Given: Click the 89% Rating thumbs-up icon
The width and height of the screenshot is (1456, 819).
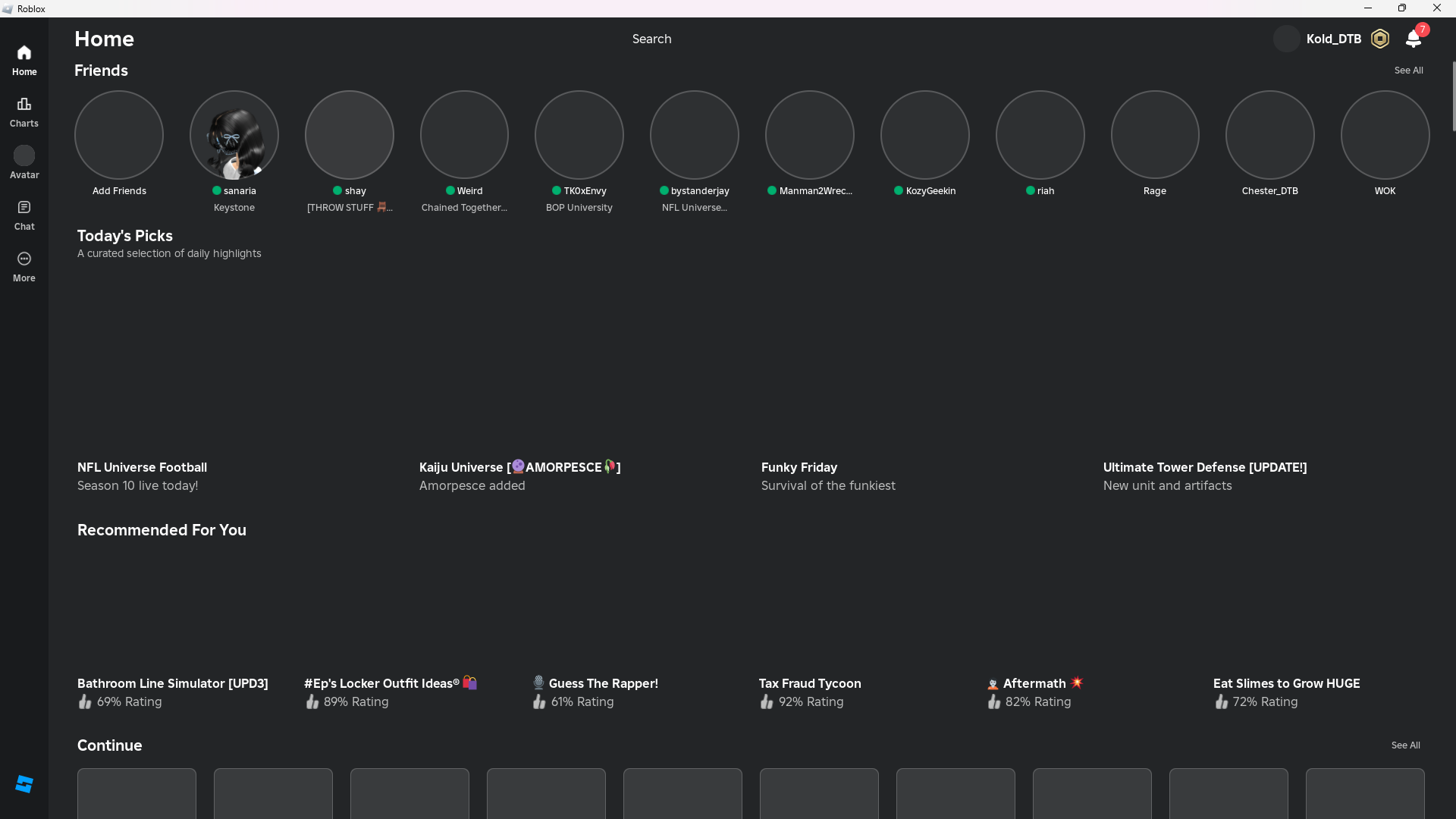Looking at the screenshot, I should [312, 701].
